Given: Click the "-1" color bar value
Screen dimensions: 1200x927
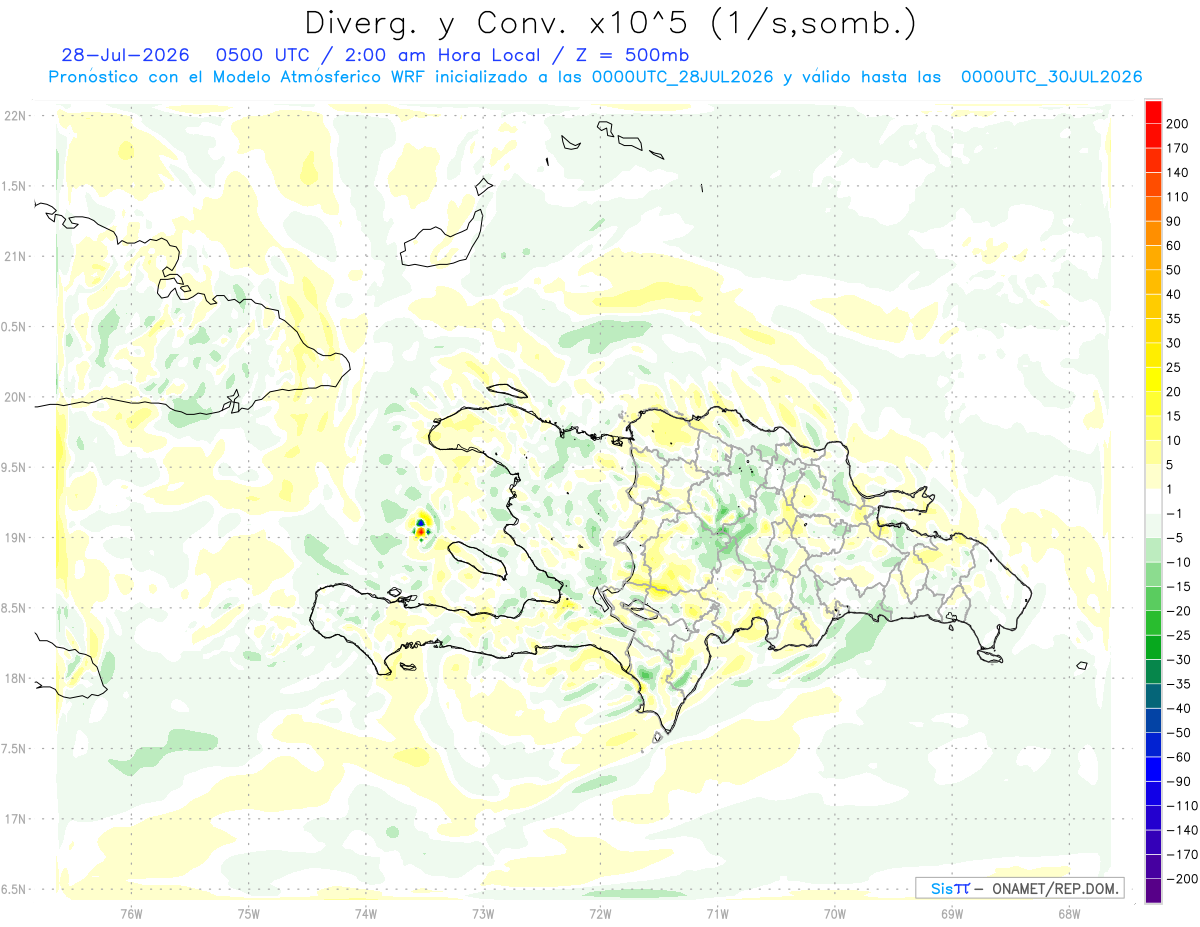Looking at the screenshot, I should point(1175,514).
